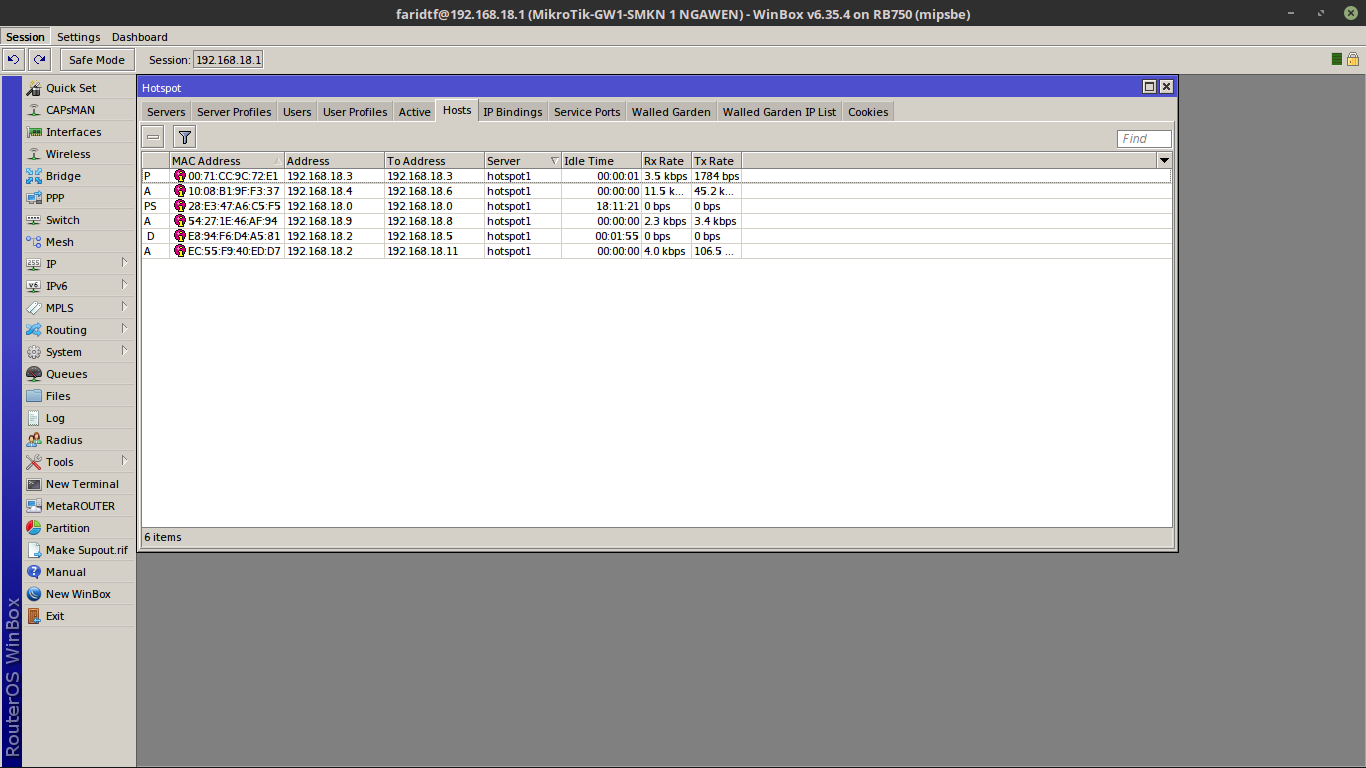Open MetaROUTER menu
This screenshot has height=768, width=1366.
point(78,506)
